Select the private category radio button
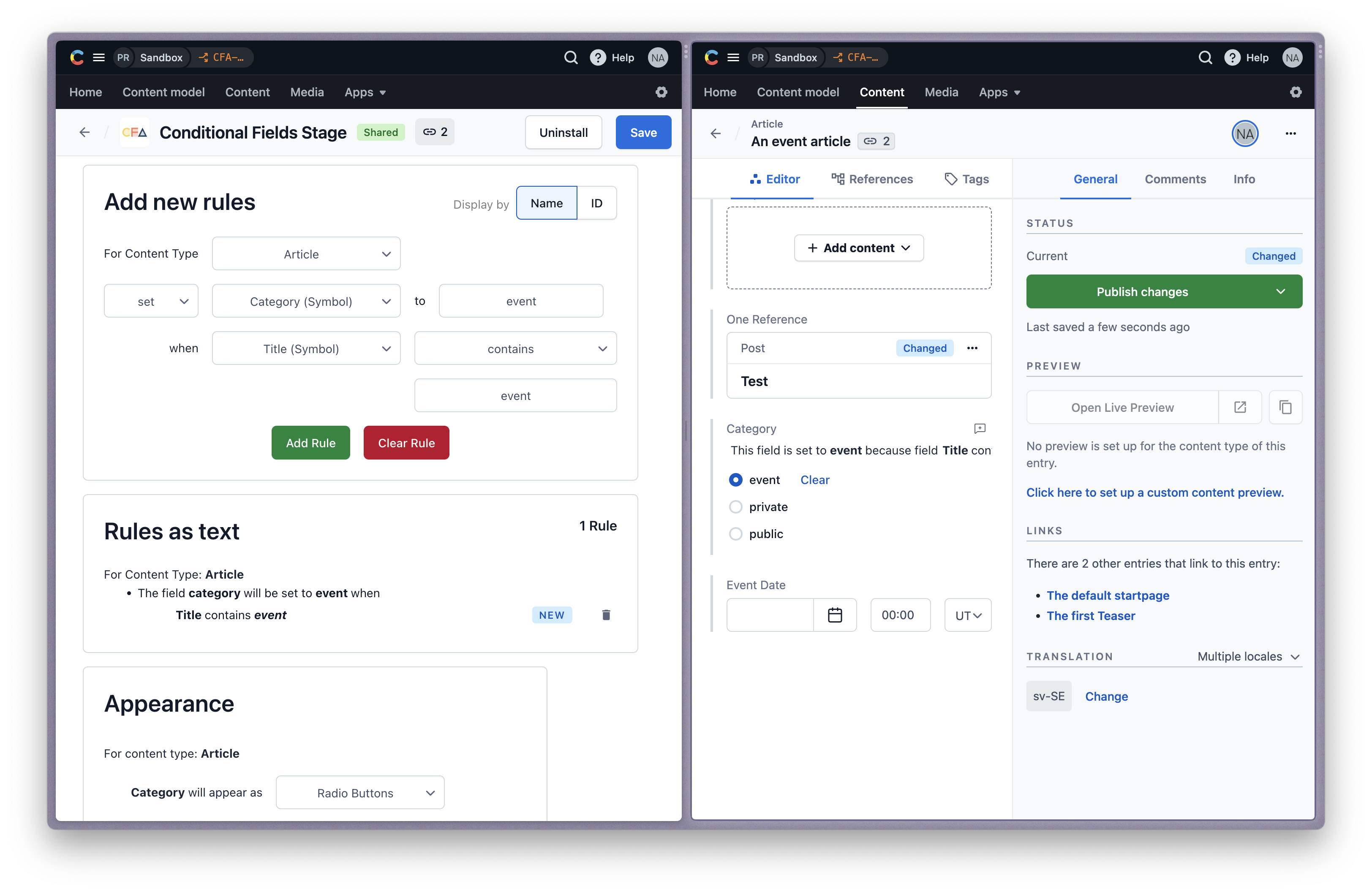Viewport: 1372px width, 892px height. [x=735, y=507]
